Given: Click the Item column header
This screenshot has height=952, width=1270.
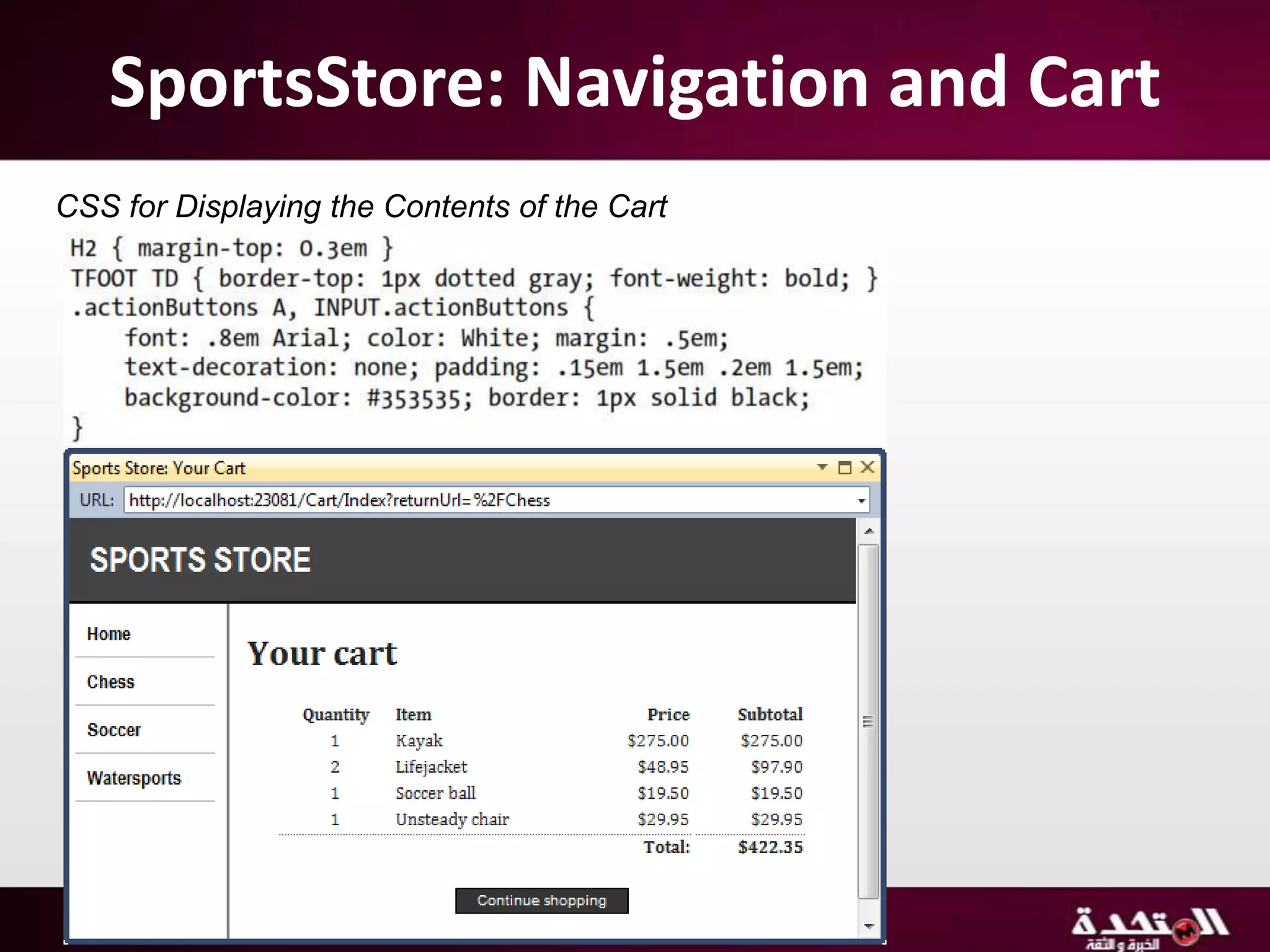Looking at the screenshot, I should 414,715.
